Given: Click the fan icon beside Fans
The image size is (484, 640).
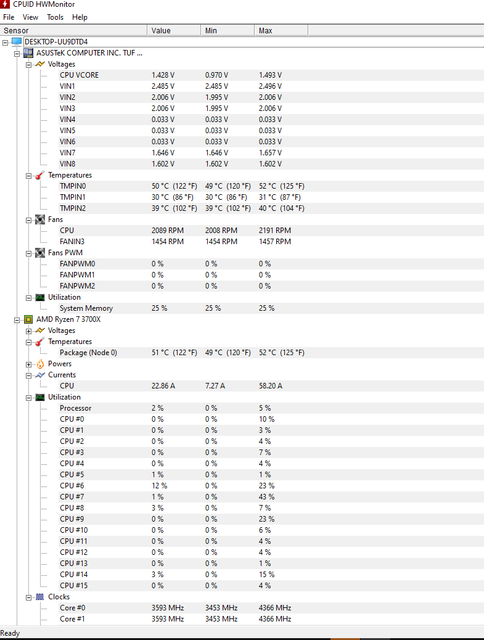Looking at the screenshot, I should (x=40, y=220).
